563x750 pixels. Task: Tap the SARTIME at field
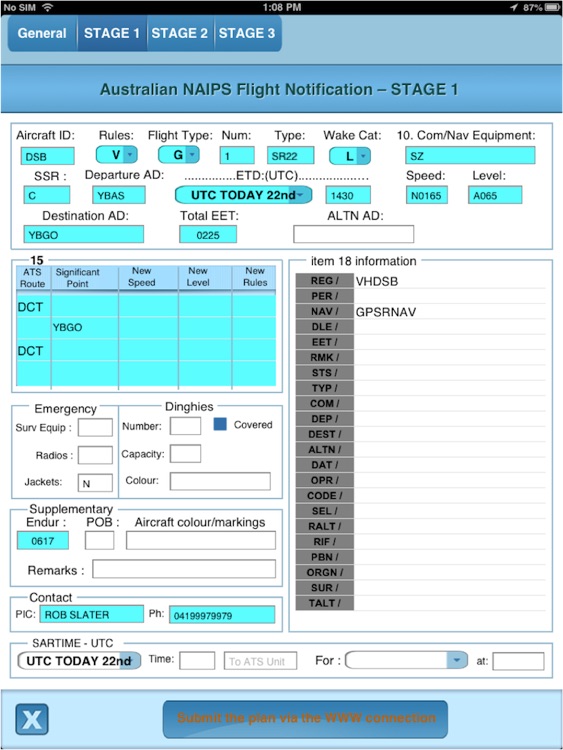click(x=519, y=661)
